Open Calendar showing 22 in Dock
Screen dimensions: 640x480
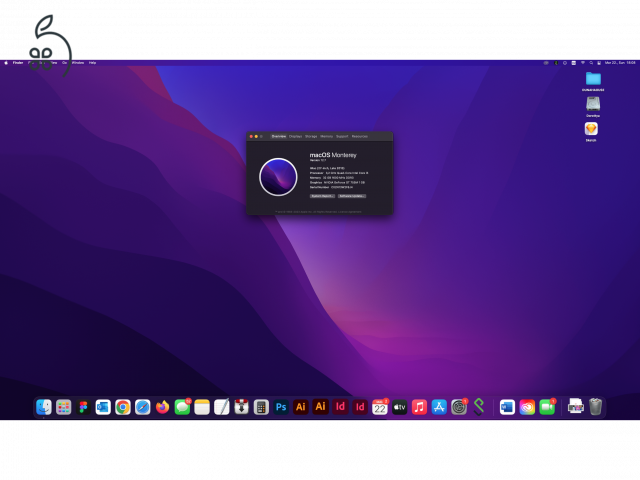coord(380,407)
